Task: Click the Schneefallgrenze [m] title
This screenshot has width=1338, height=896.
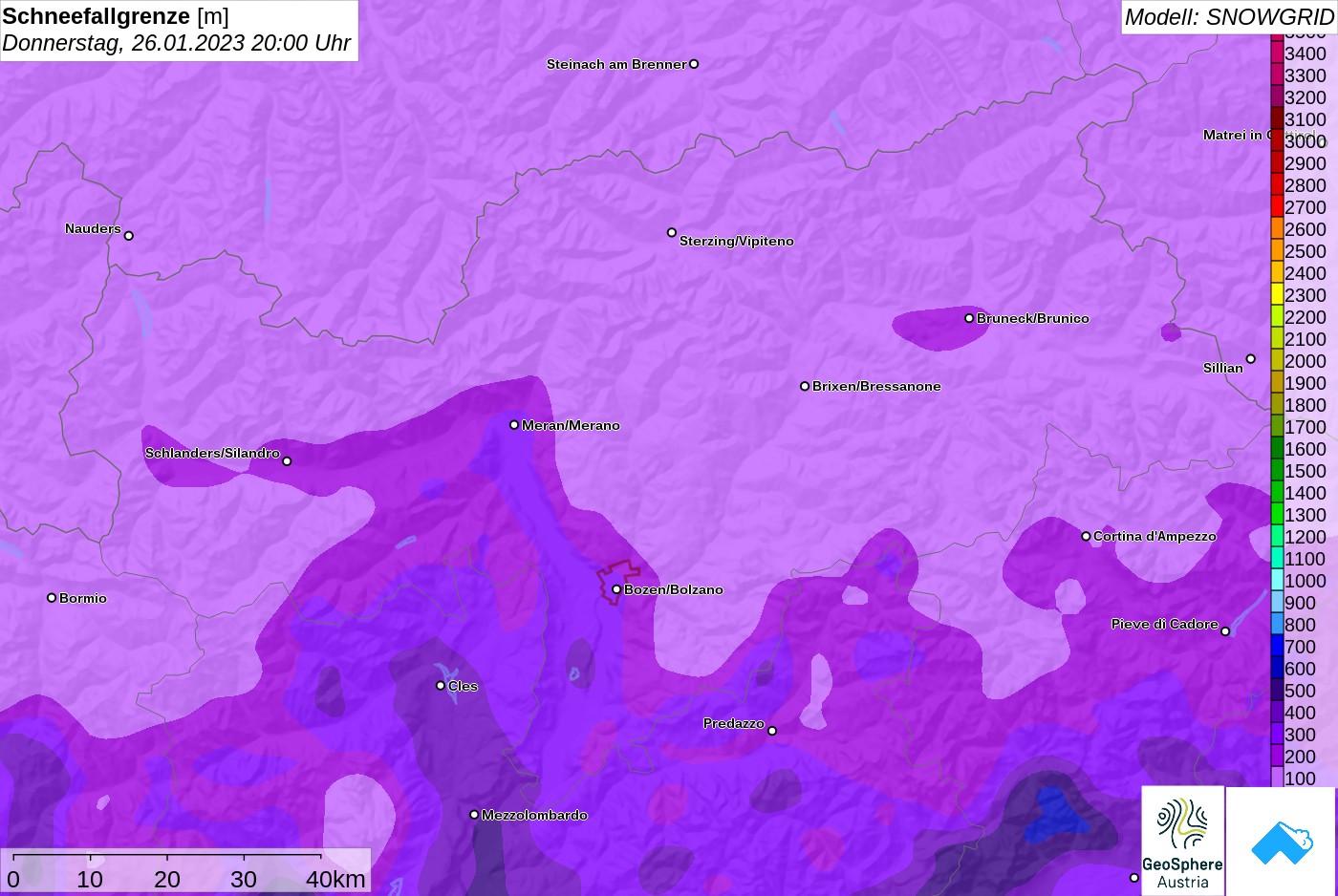Action: [x=116, y=16]
